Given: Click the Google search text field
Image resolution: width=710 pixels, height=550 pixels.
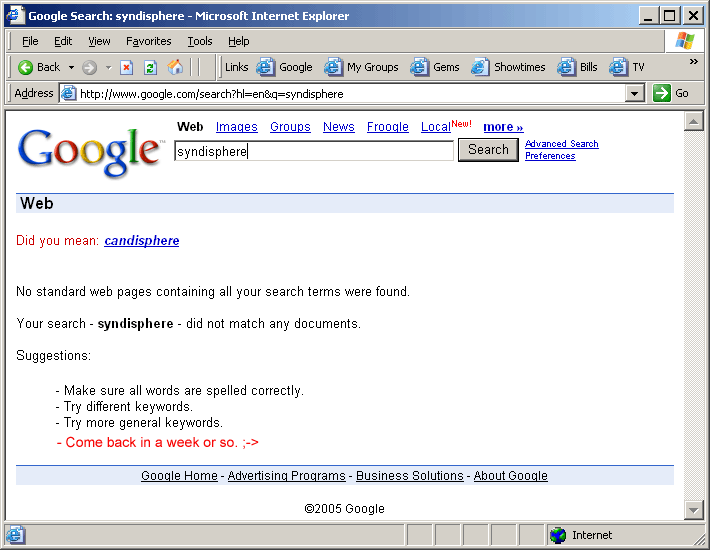Looking at the screenshot, I should click(314, 151).
